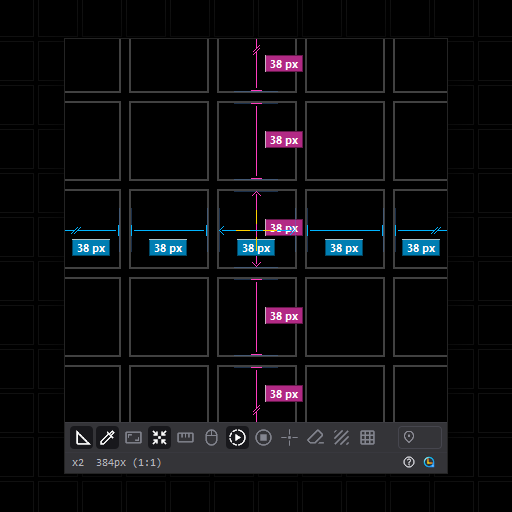Enable the crosshair guides tool
This screenshot has width=512, height=512.
[x=289, y=437]
